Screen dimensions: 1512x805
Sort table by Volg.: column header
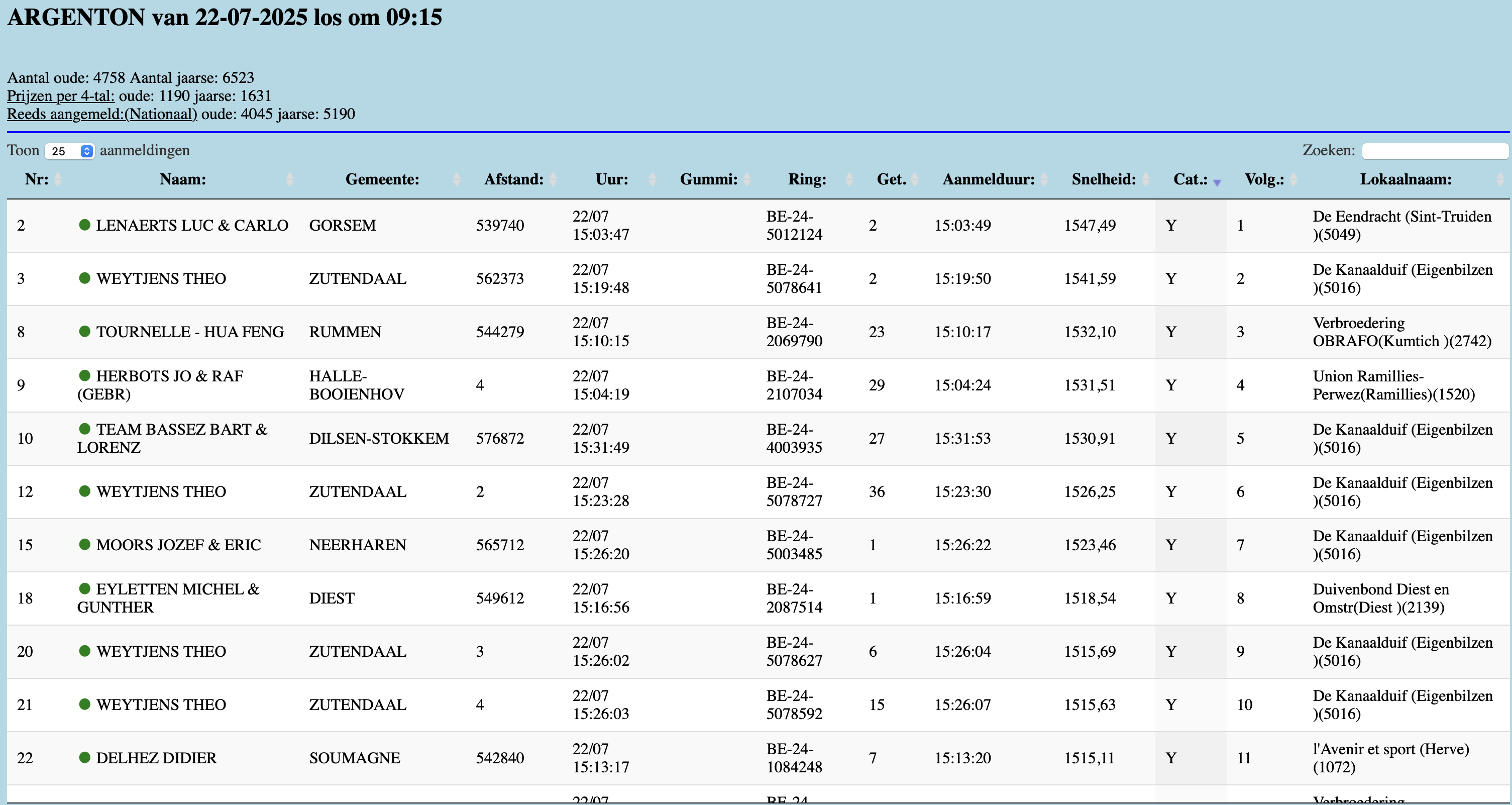click(1264, 180)
